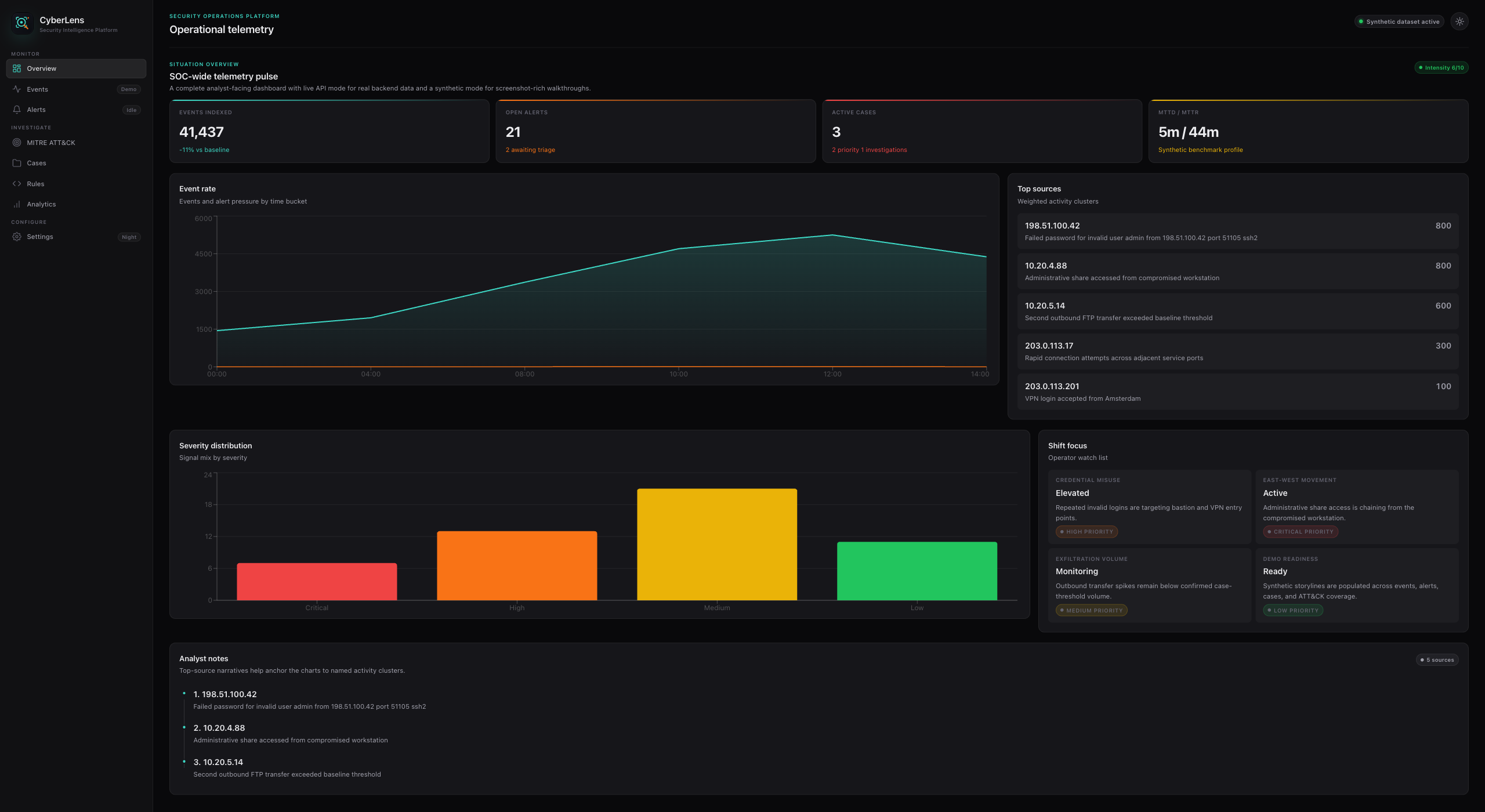Open the Events activity icon

tap(17, 89)
